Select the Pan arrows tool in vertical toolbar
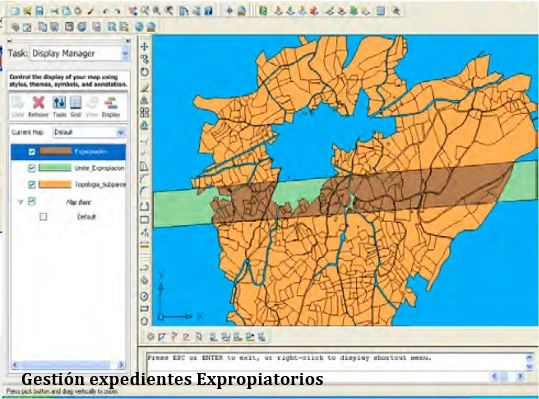Image resolution: width=539 pixels, height=399 pixels. 145,46
